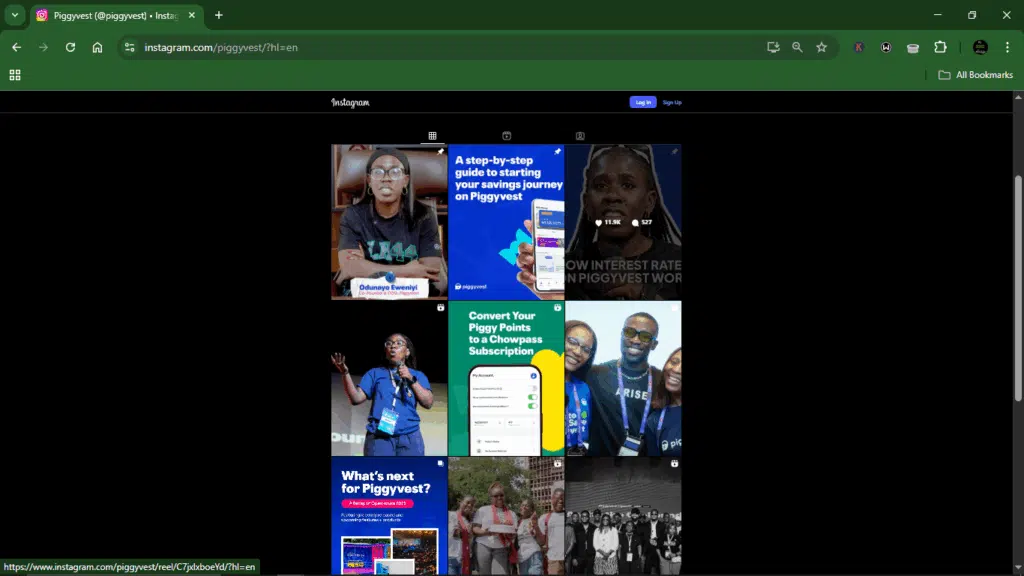Click the Sign Up link
1024x576 pixels.
(x=672, y=102)
